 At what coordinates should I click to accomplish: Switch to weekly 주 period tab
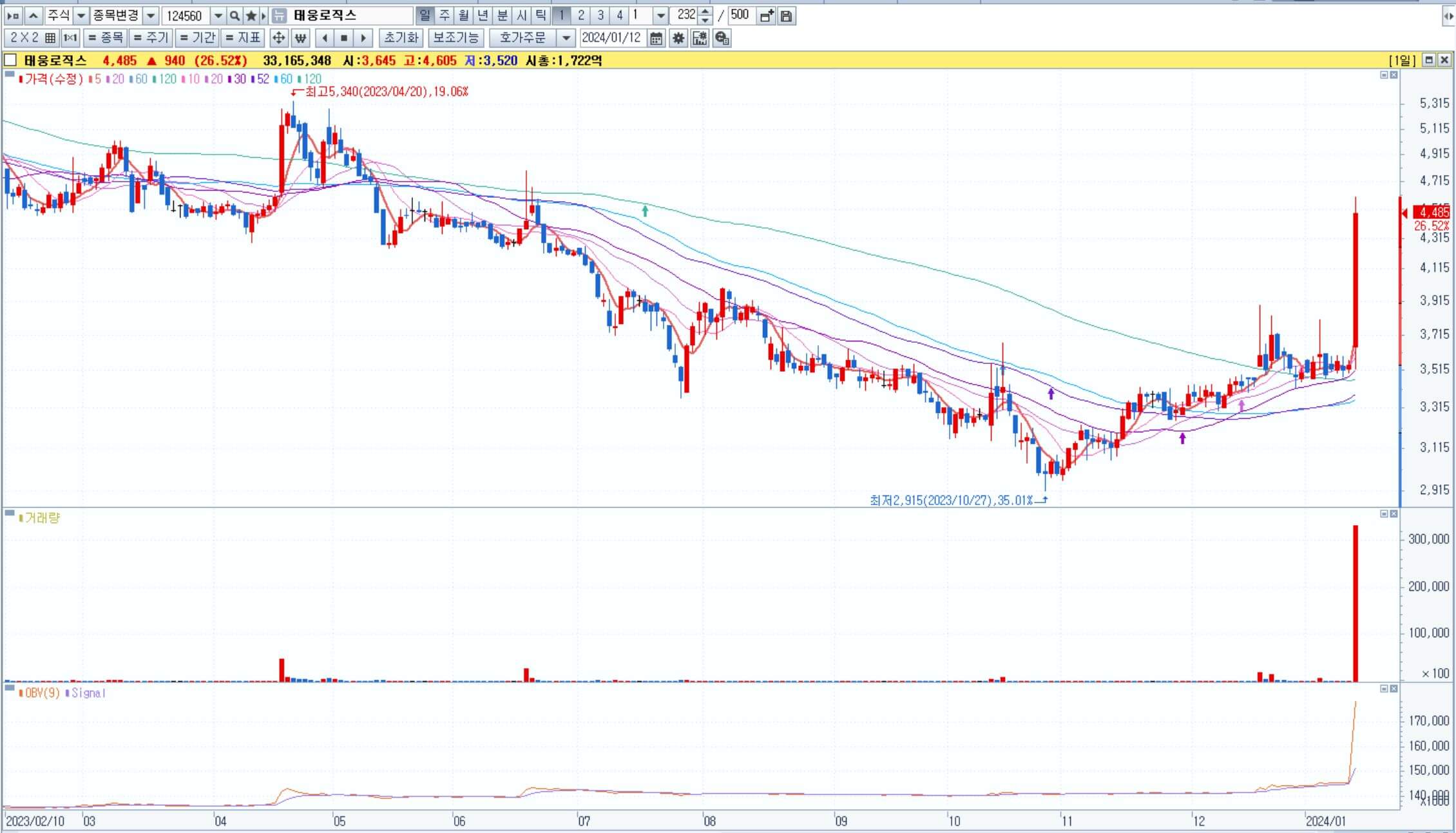coord(445,15)
